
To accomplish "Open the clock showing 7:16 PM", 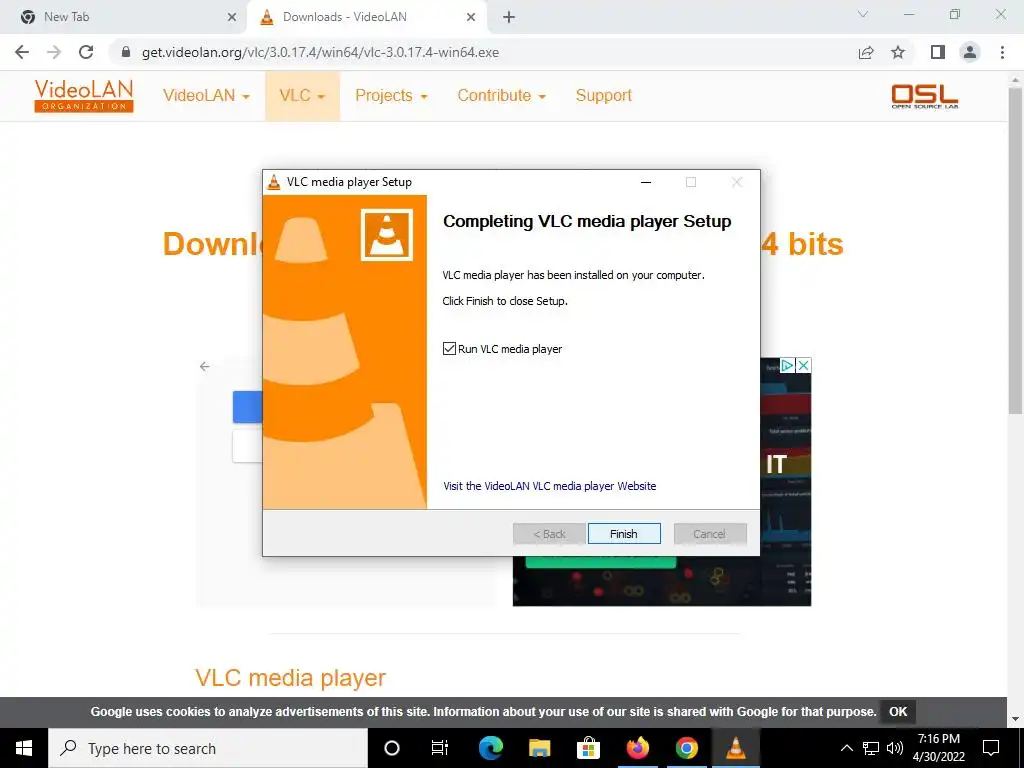I will pyautogui.click(x=938, y=748).
